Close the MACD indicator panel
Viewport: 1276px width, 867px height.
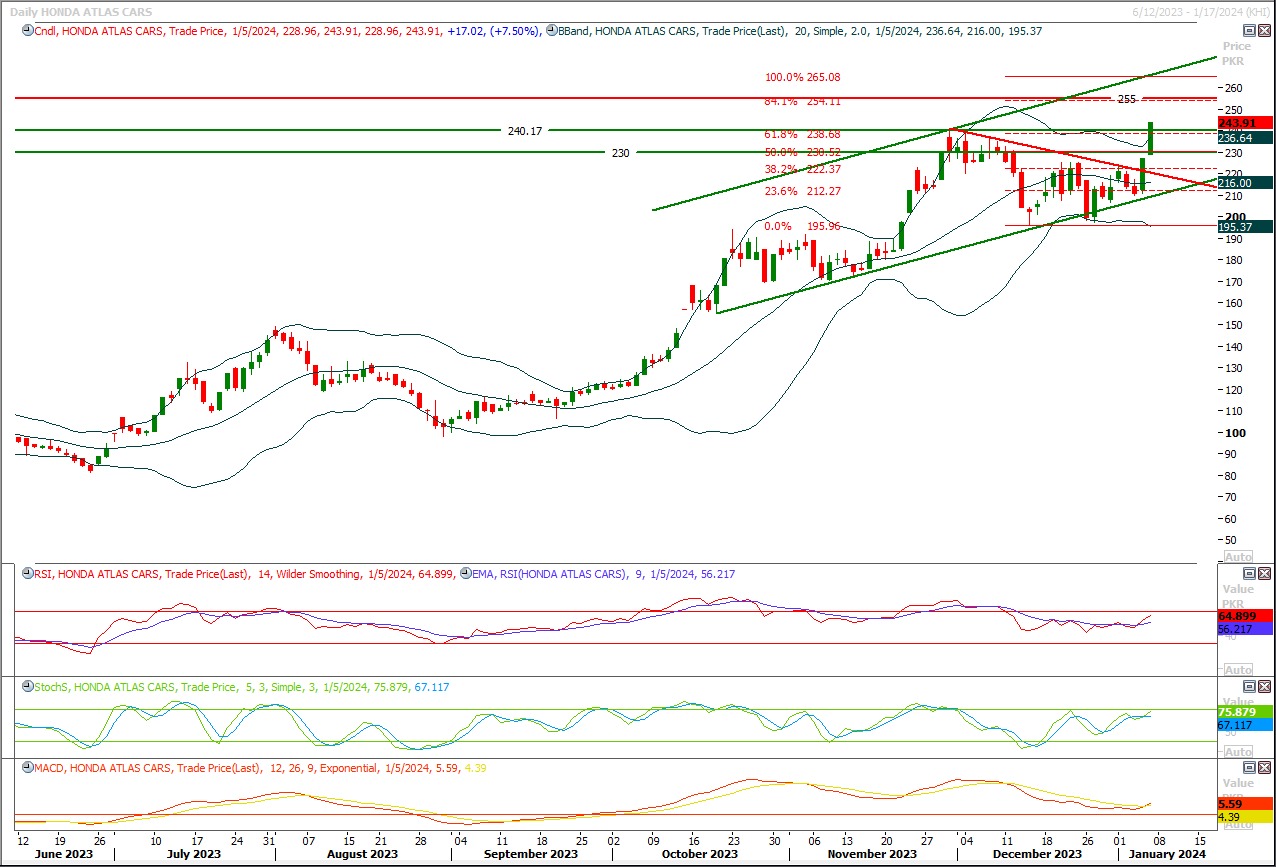[1264, 768]
